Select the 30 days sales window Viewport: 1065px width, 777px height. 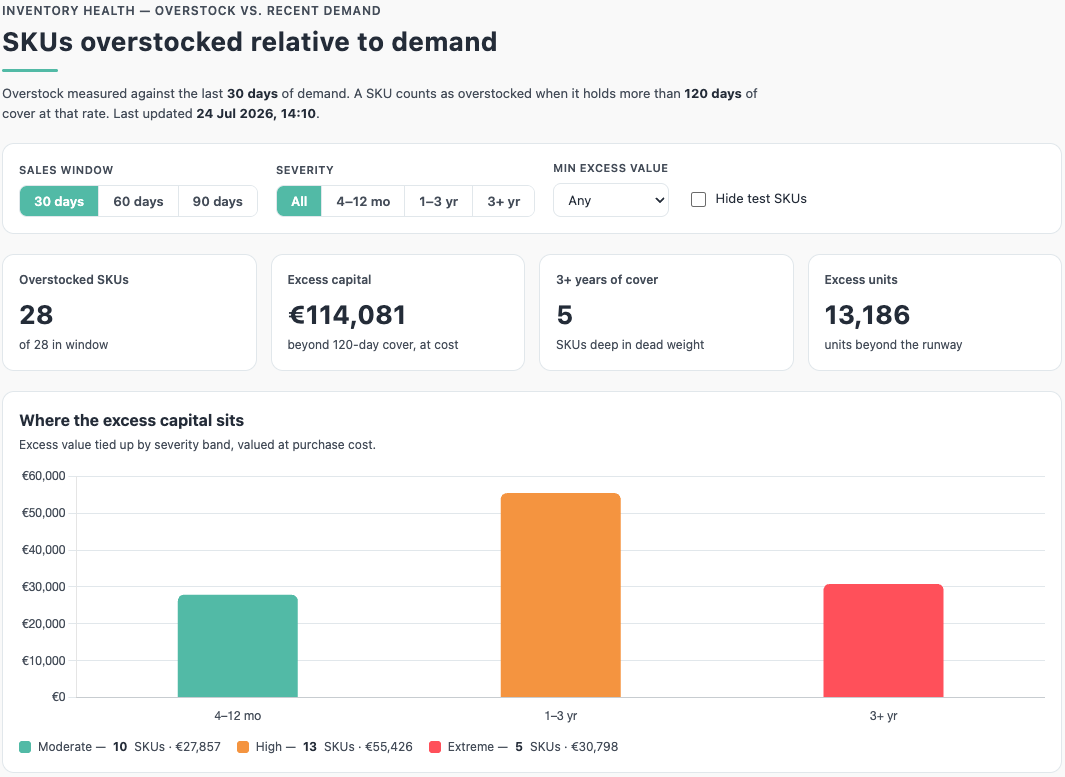[59, 201]
